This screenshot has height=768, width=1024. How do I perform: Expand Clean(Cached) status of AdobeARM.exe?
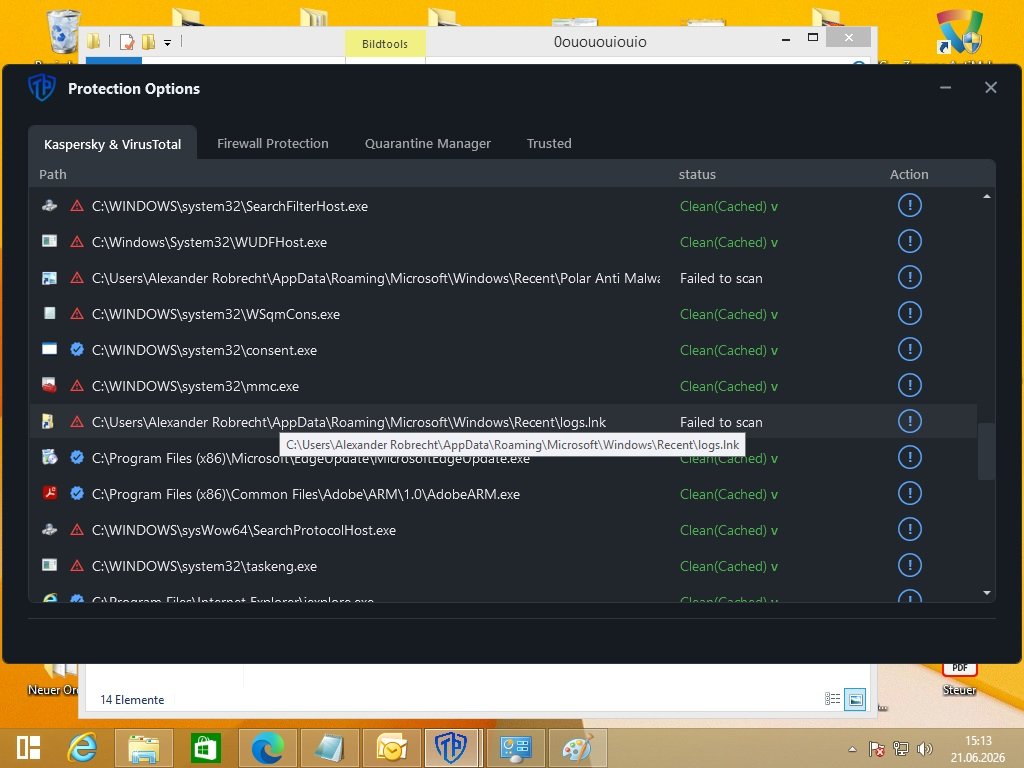click(x=728, y=494)
